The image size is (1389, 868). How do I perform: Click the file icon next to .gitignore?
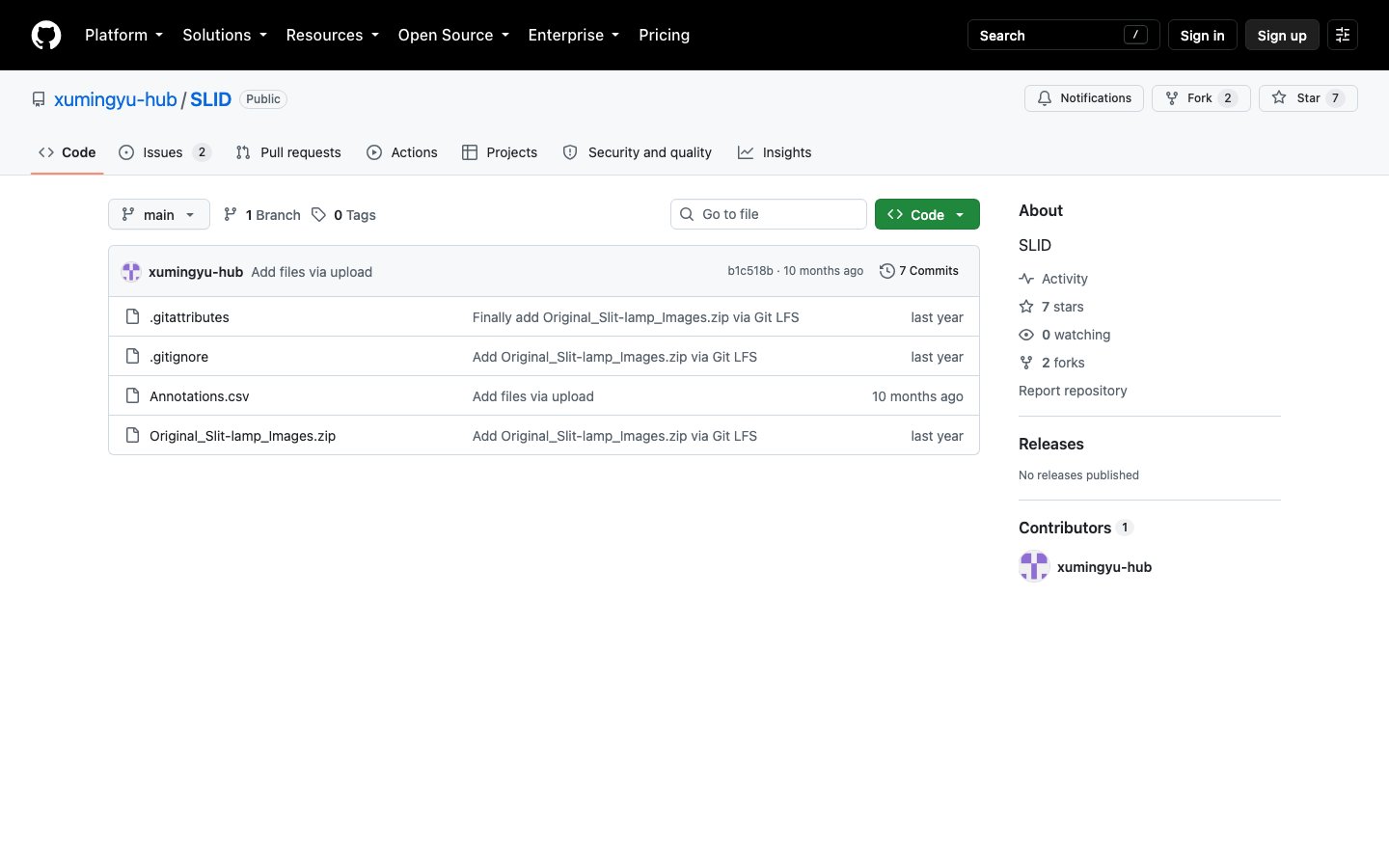(133, 356)
